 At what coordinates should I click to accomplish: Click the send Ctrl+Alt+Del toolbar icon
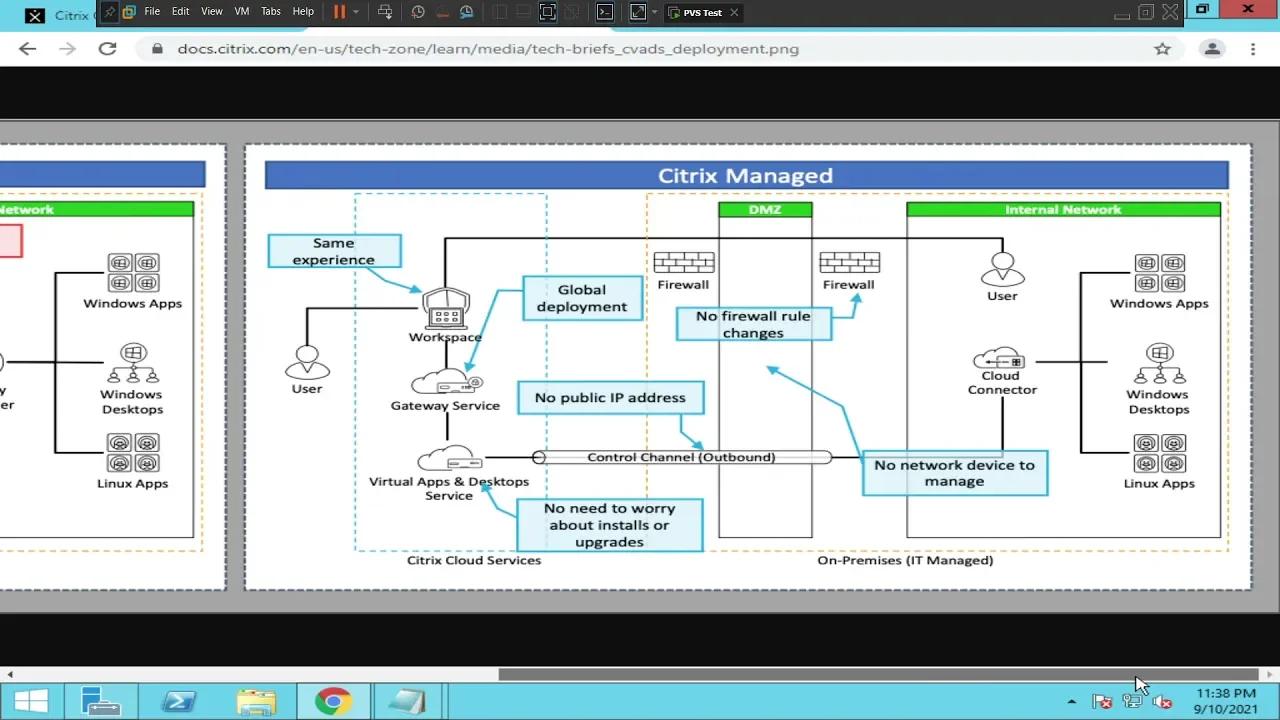tap(385, 12)
